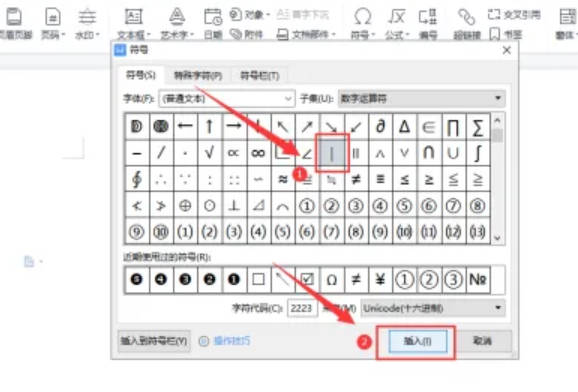Open the 页眉页脚 header and footer tool
This screenshot has height=392, width=578.
click(x=15, y=23)
